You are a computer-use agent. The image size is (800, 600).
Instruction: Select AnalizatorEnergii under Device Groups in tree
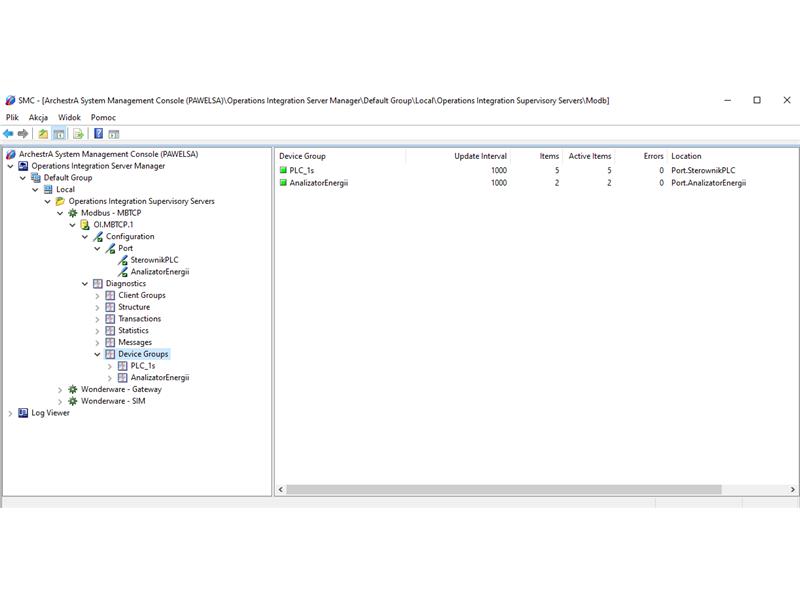pos(160,378)
